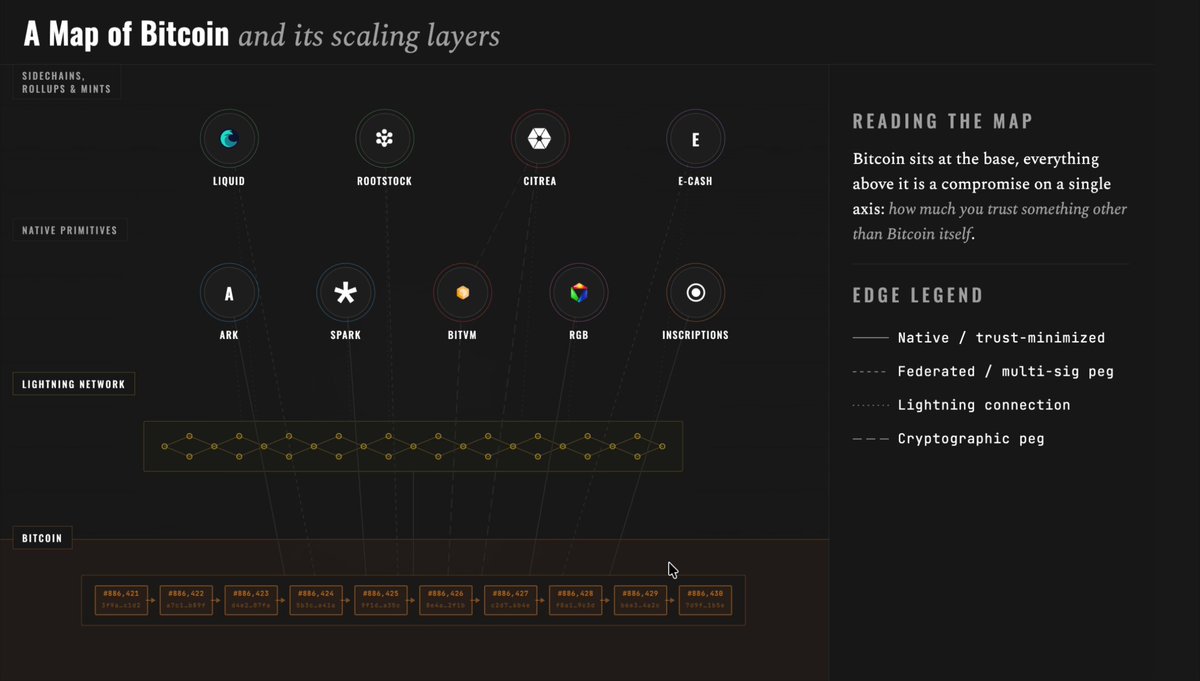1200x681 pixels.
Task: Click the 'A Map of Bitcoin' title
Action: 127,36
